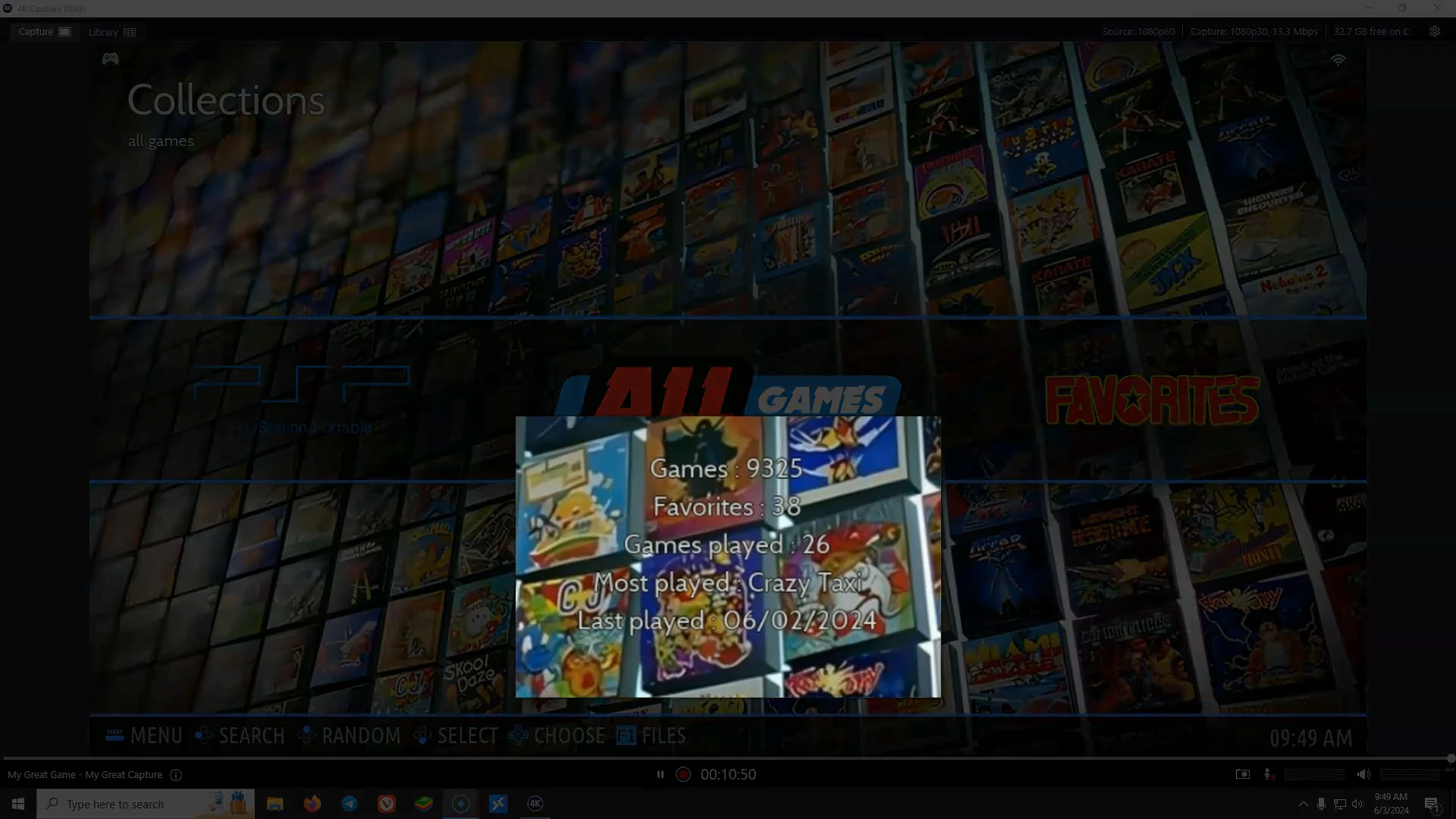Adjust the playback volume slider
This screenshot has width=1456, height=819.
tap(1410, 775)
